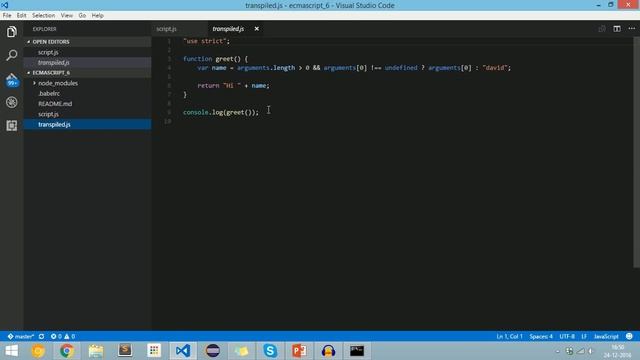The height and width of the screenshot is (360, 640).
Task: Click the console.log(greet()) line
Action: (221, 112)
